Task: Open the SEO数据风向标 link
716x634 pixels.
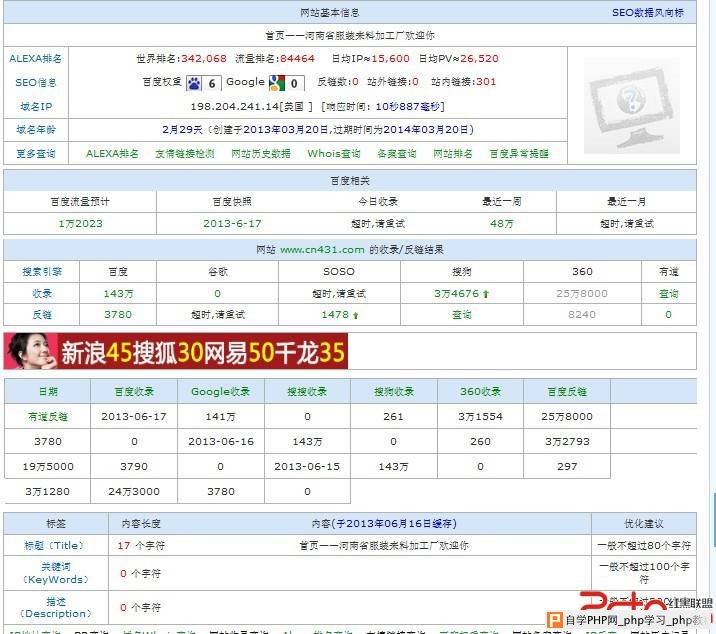Action: pyautogui.click(x=648, y=13)
